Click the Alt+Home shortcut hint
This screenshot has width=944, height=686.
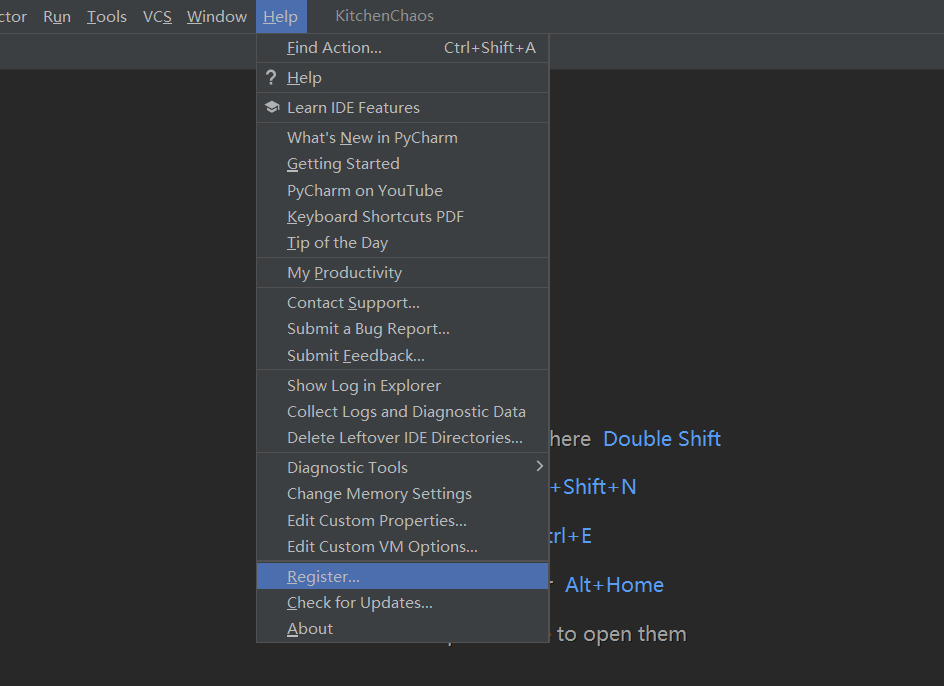pyautogui.click(x=614, y=585)
